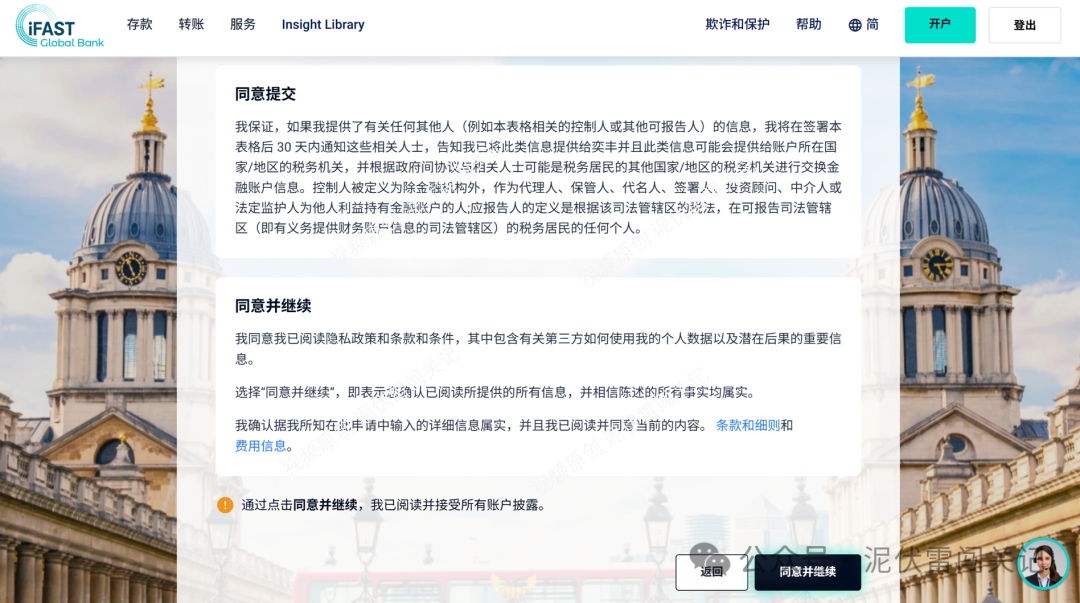Image resolution: width=1080 pixels, height=603 pixels.
Task: Click the iFAST Global Bank logo
Action: tap(57, 24)
